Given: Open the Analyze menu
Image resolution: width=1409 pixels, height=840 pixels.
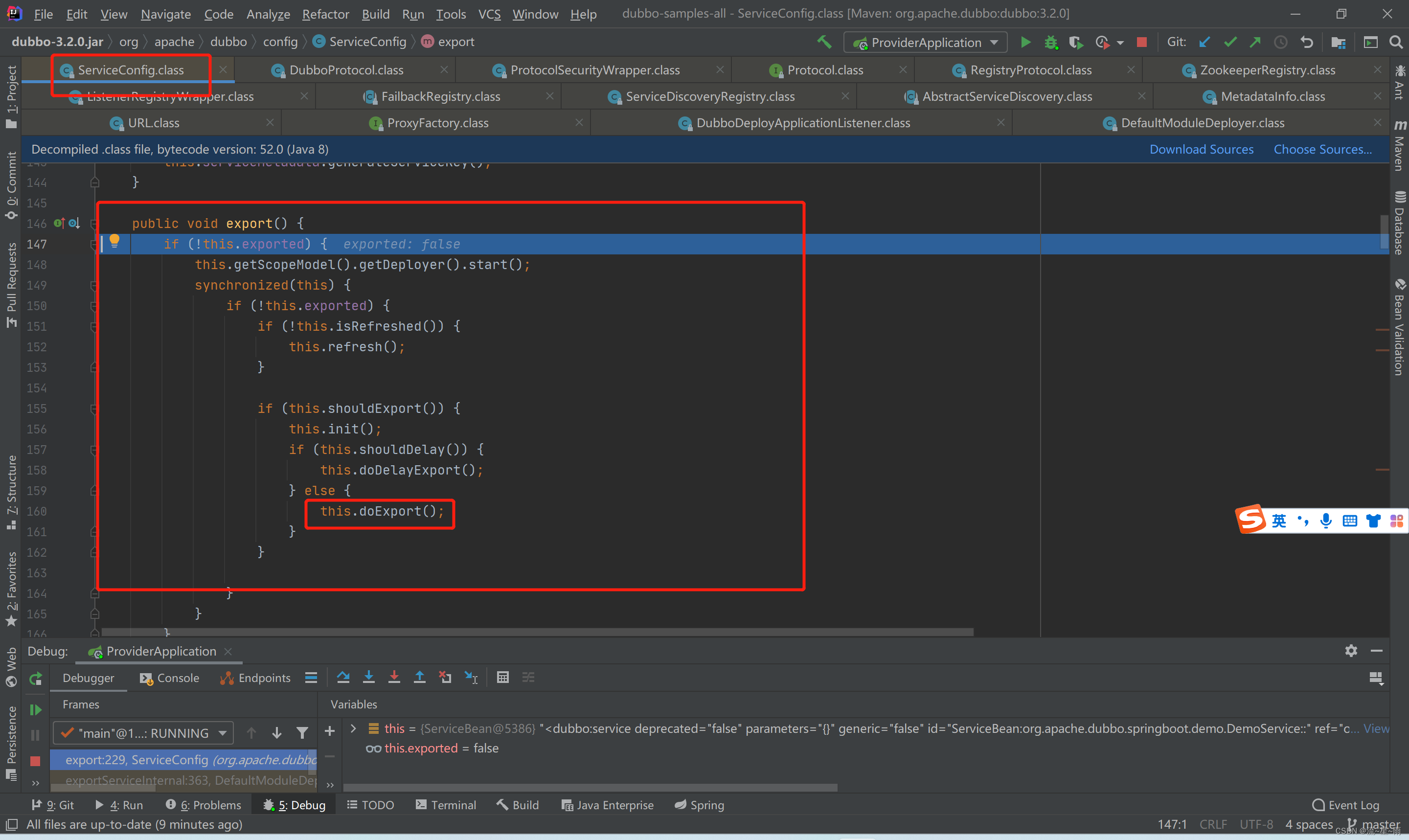Looking at the screenshot, I should tap(268, 14).
